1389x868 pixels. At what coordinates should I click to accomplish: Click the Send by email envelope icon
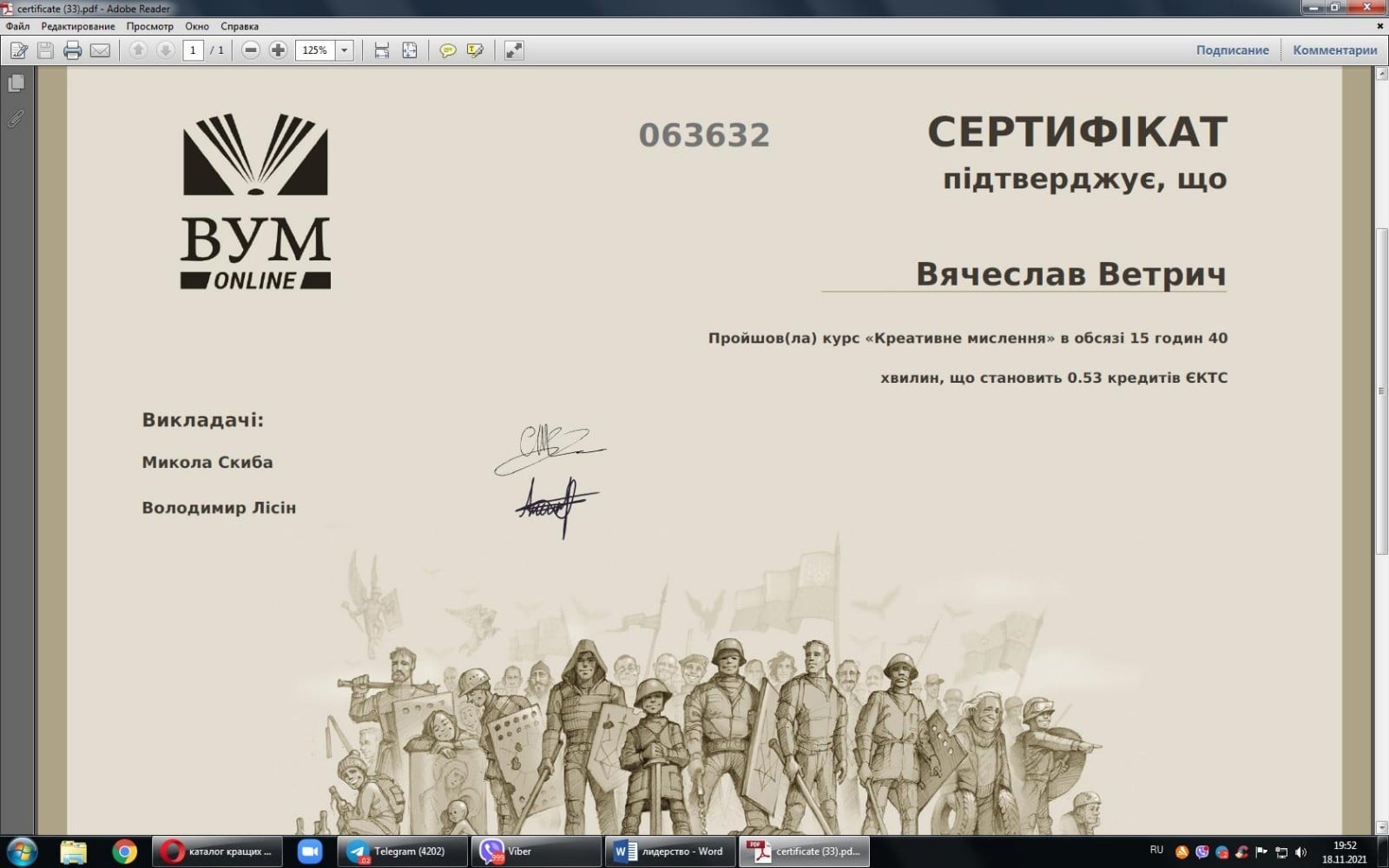point(101,50)
